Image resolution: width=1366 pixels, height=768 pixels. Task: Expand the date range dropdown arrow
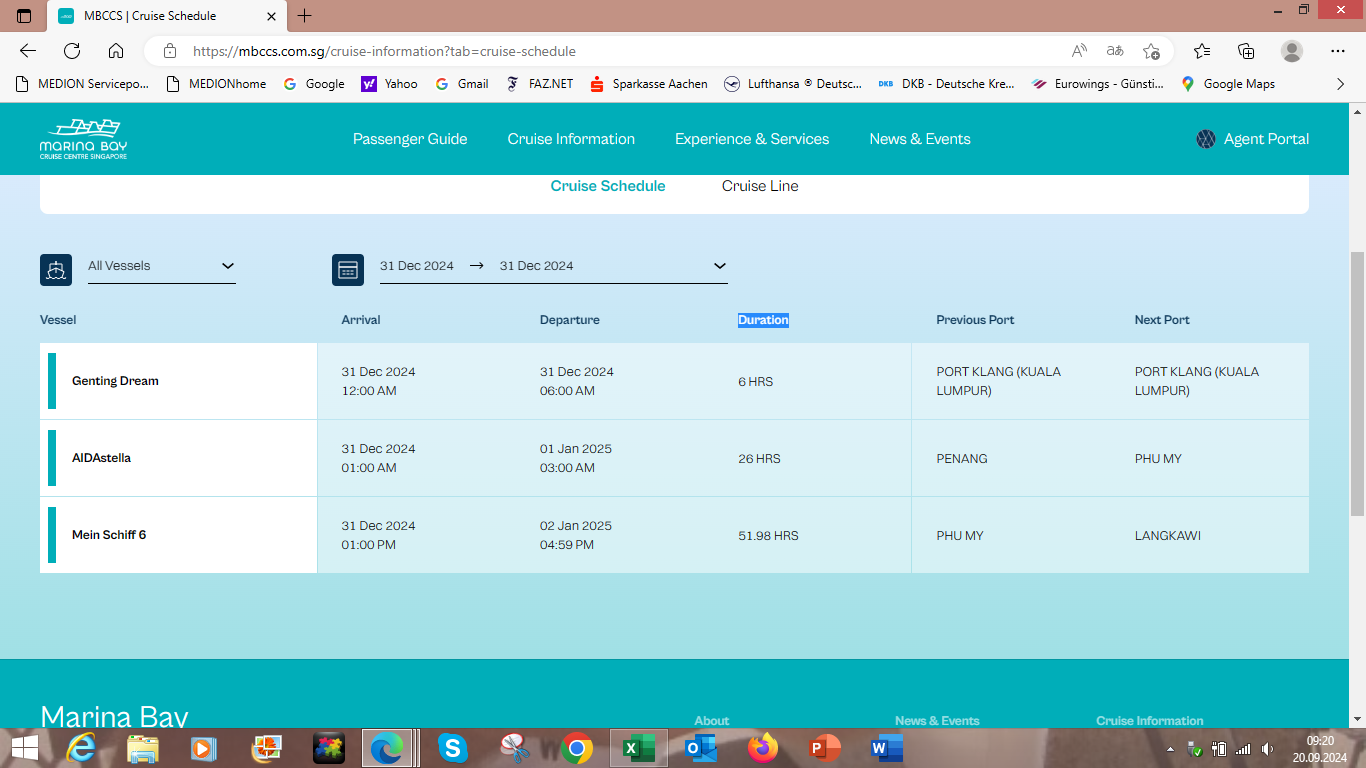click(719, 266)
